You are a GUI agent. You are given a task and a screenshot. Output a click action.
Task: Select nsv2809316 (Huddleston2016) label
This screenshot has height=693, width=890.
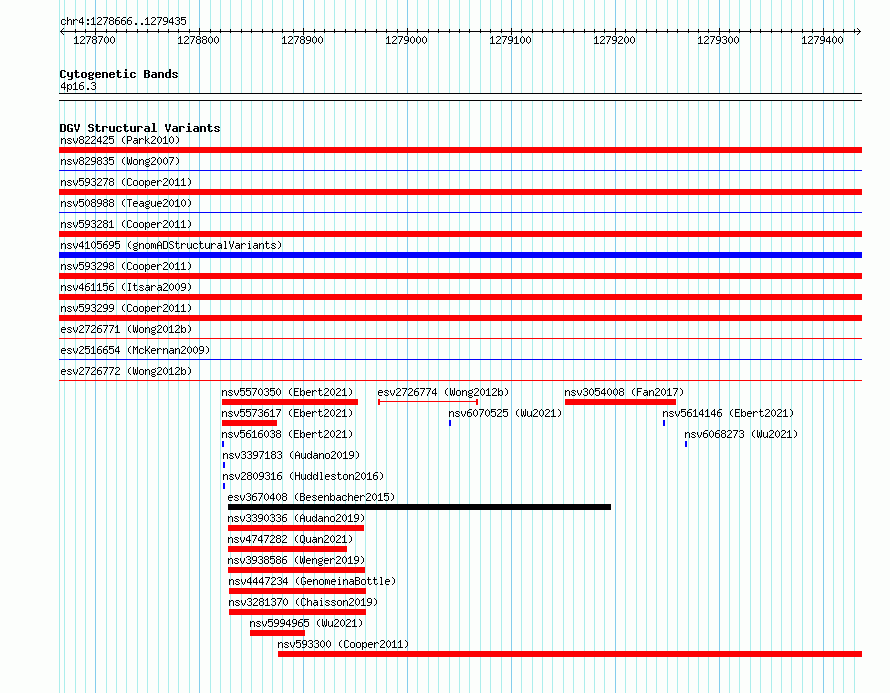click(303, 476)
